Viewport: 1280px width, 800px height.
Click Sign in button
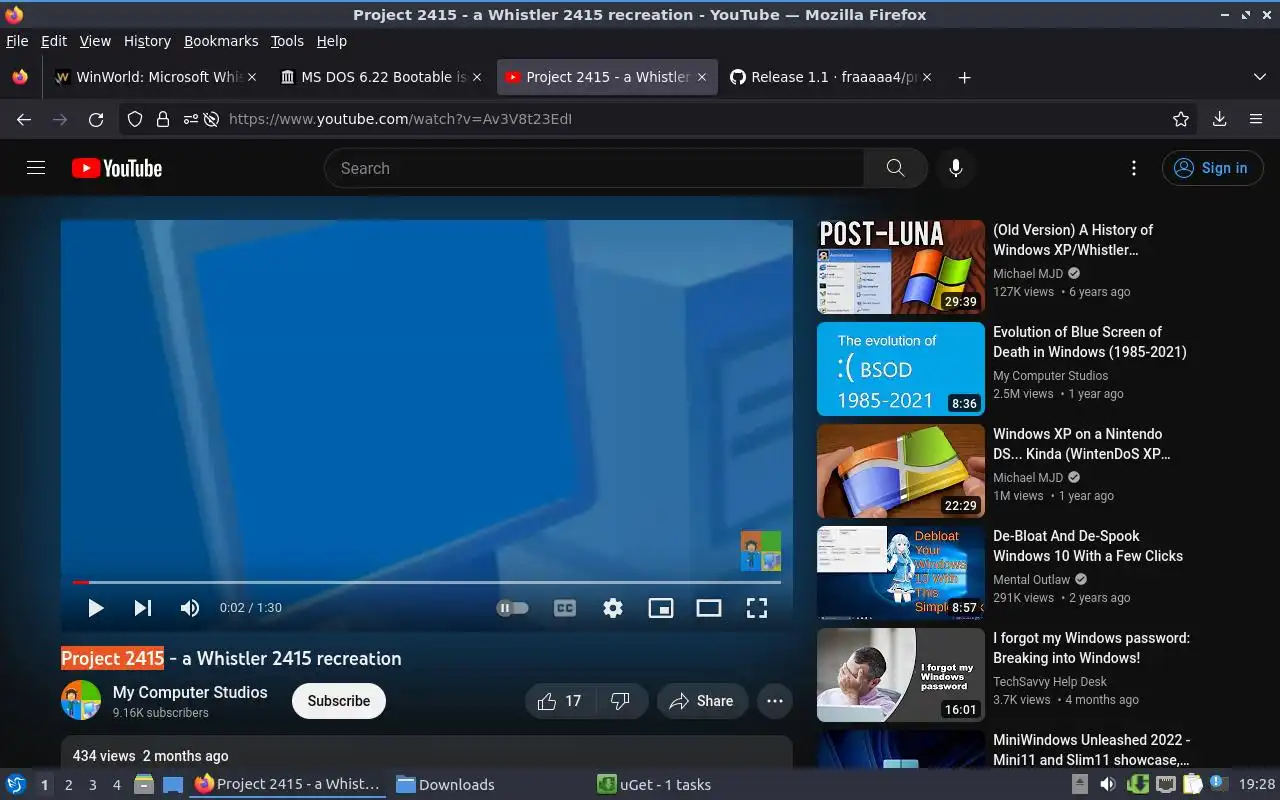click(x=1213, y=168)
